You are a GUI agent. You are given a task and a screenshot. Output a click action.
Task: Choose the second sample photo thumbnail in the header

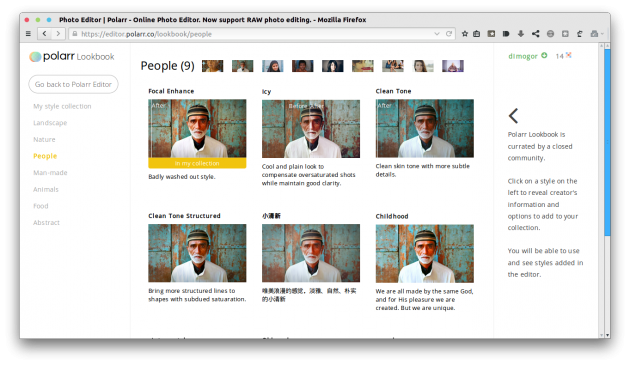[x=243, y=66]
